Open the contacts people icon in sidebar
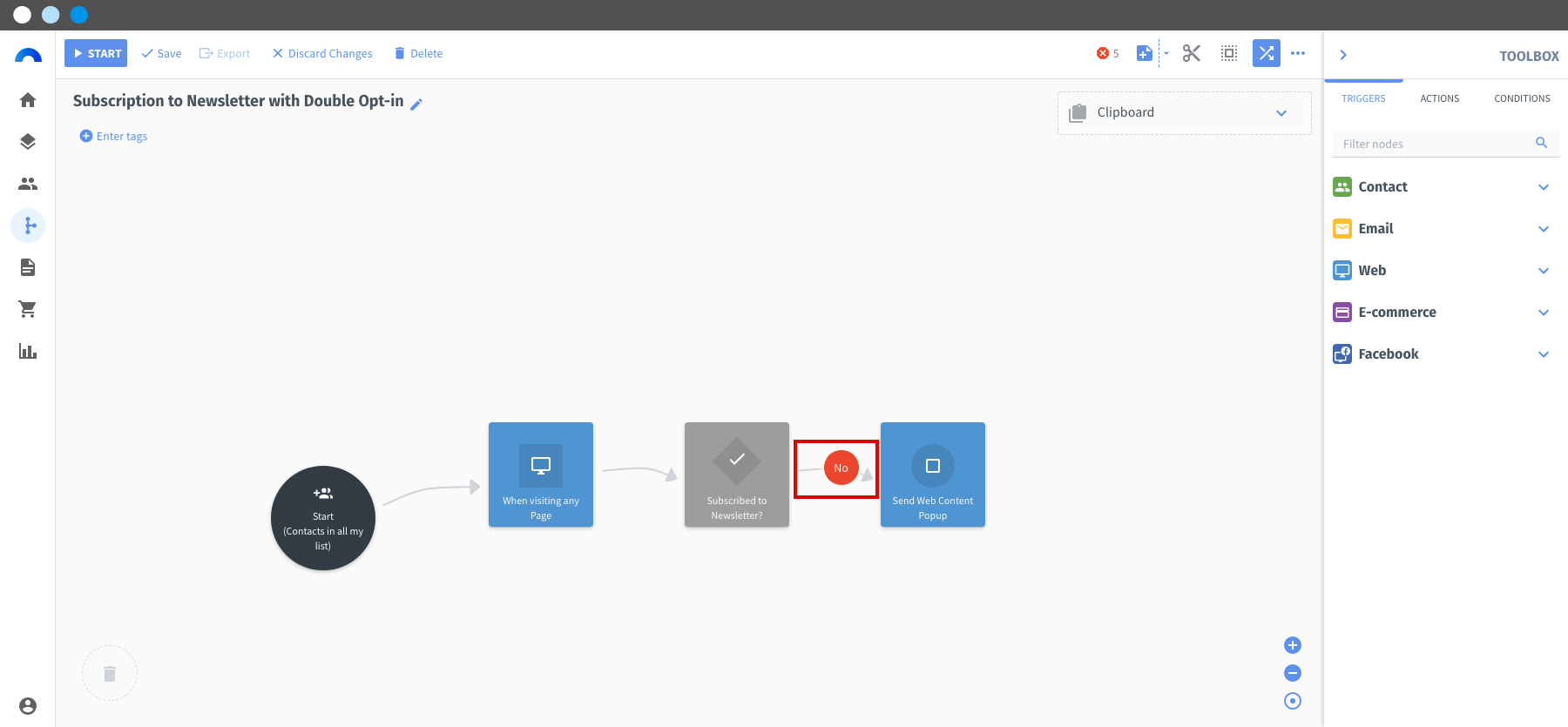Viewport: 1568px width, 727px height. tap(28, 184)
